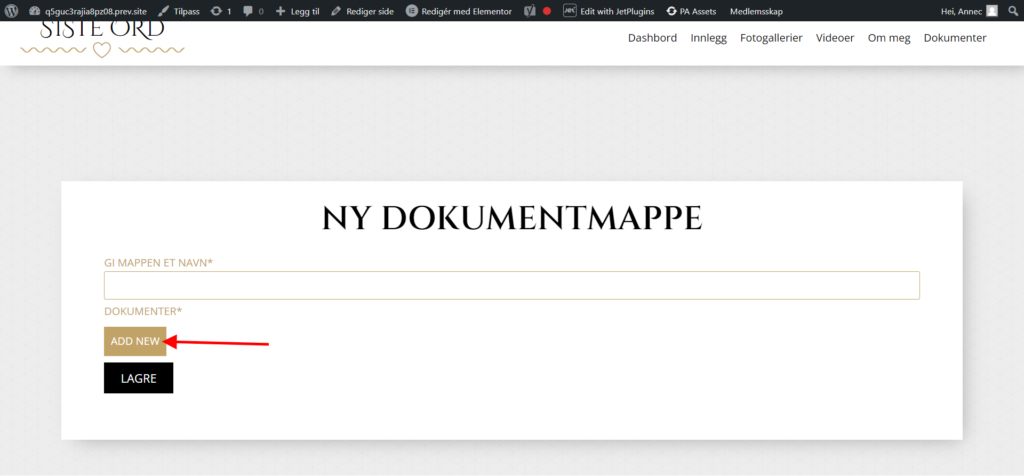Go to Dashbord in site navigation
The height and width of the screenshot is (476, 1024).
[652, 38]
